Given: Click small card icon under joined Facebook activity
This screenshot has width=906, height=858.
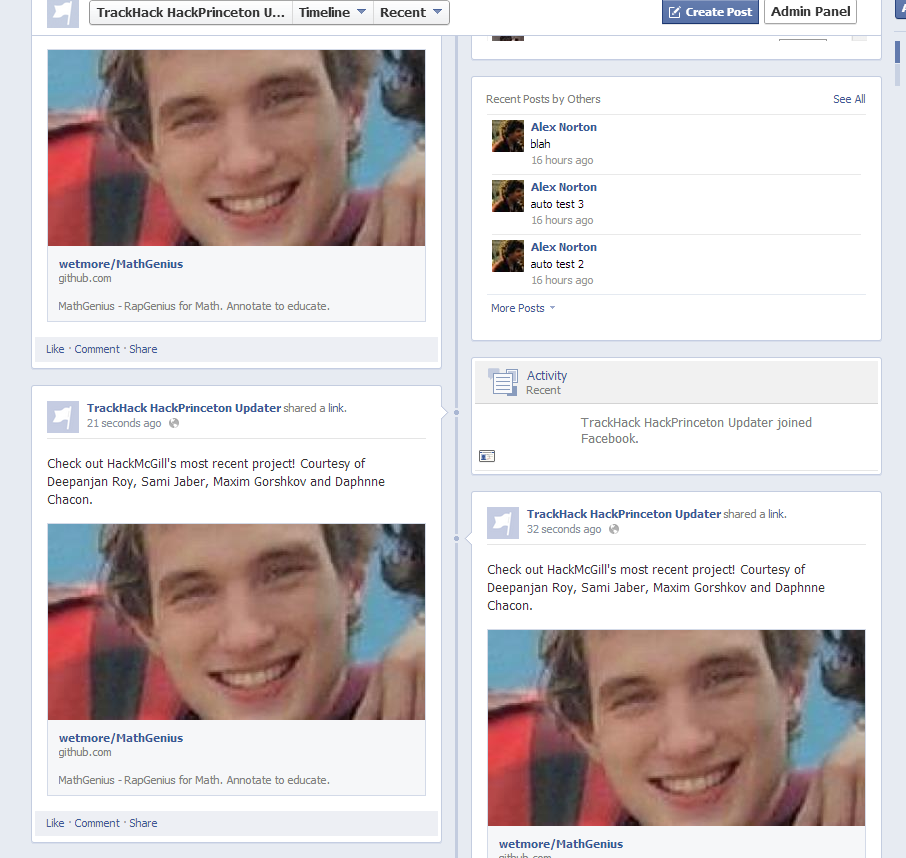Looking at the screenshot, I should point(487,456).
